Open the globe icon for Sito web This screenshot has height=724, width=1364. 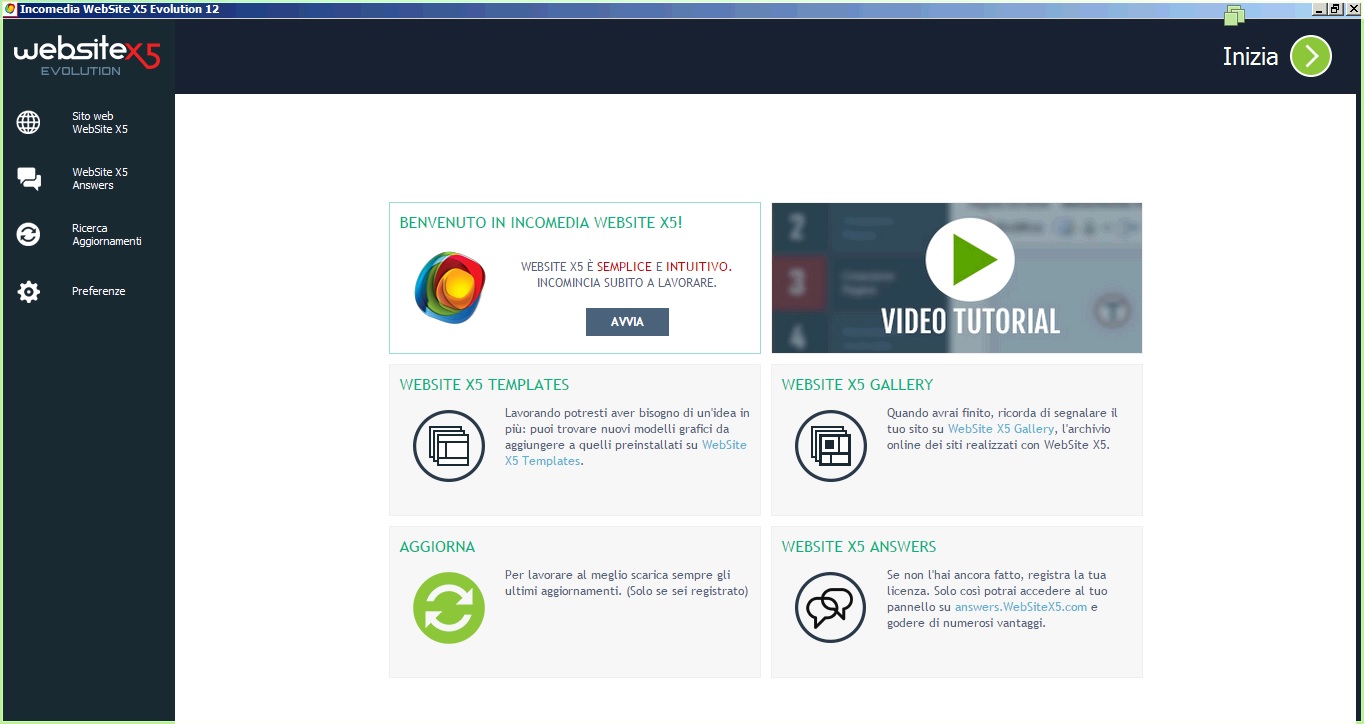pos(29,122)
